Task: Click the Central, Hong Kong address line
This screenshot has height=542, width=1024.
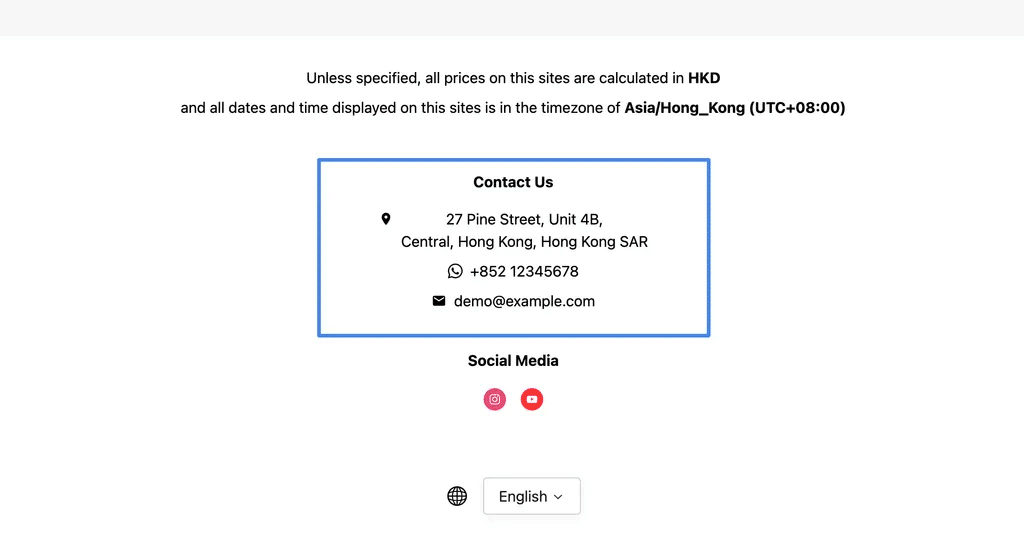Action: click(x=524, y=242)
